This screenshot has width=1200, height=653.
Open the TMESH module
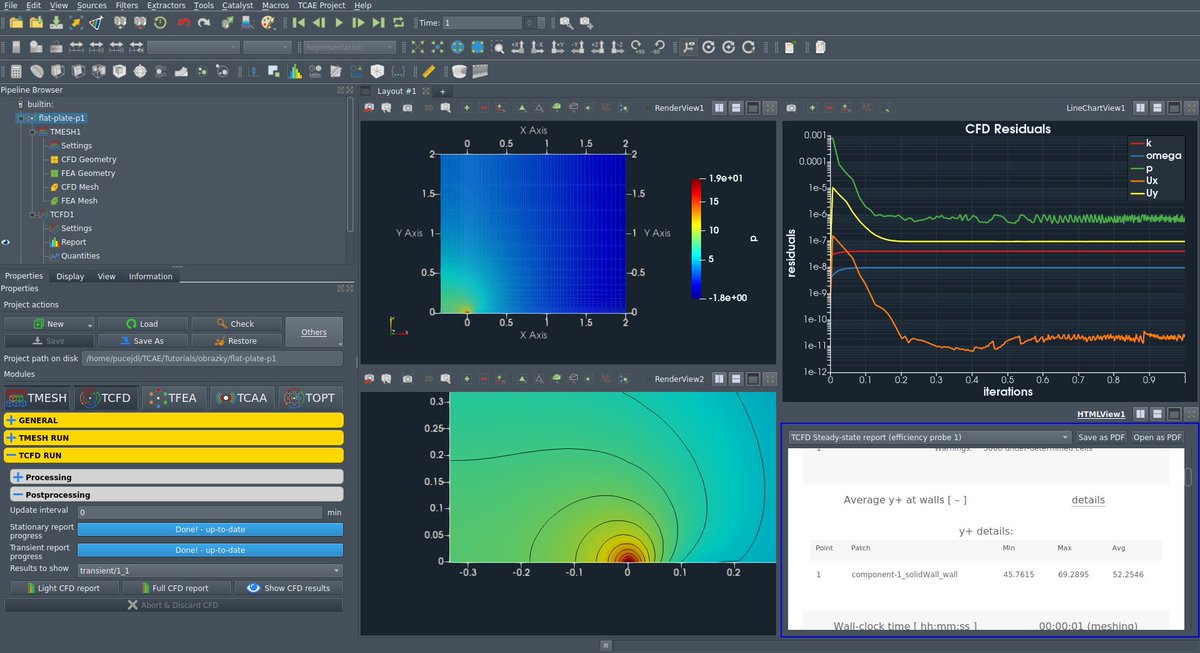(x=38, y=397)
